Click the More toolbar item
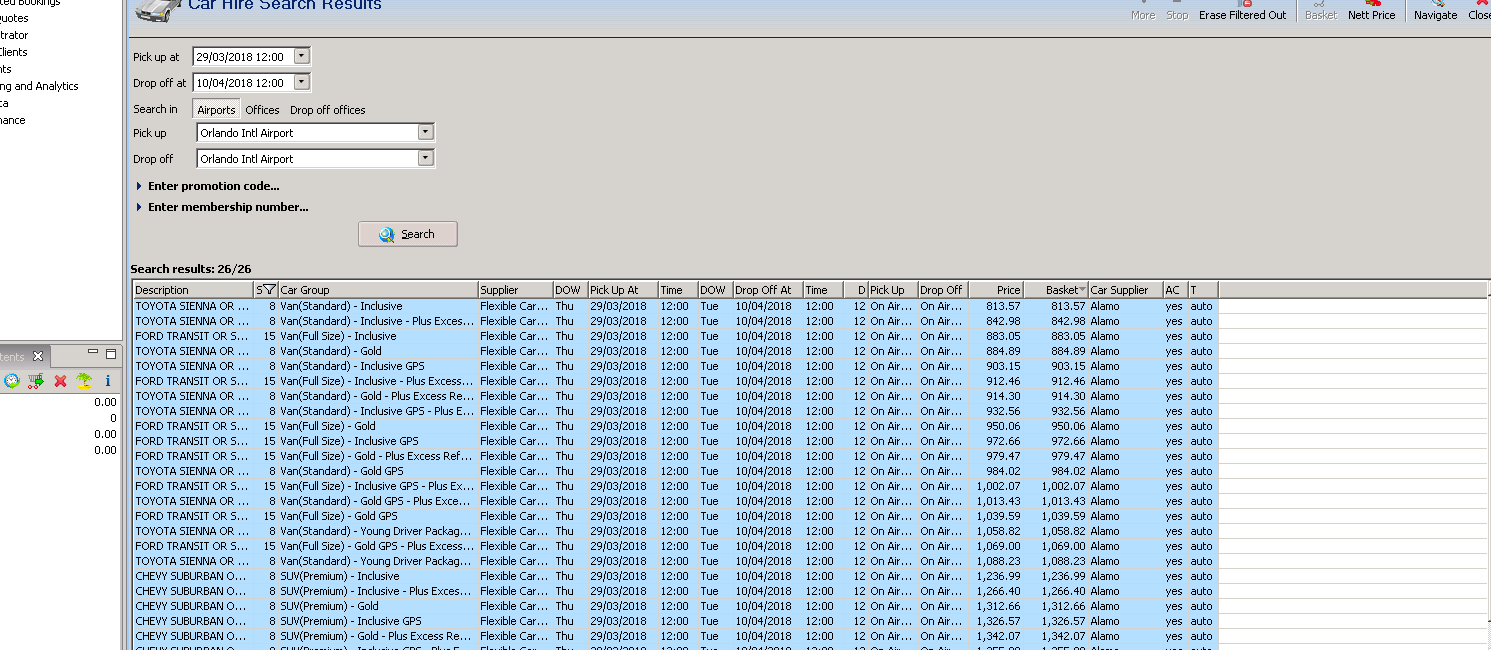Screen dimensions: 1491x650 [x=1143, y=10]
